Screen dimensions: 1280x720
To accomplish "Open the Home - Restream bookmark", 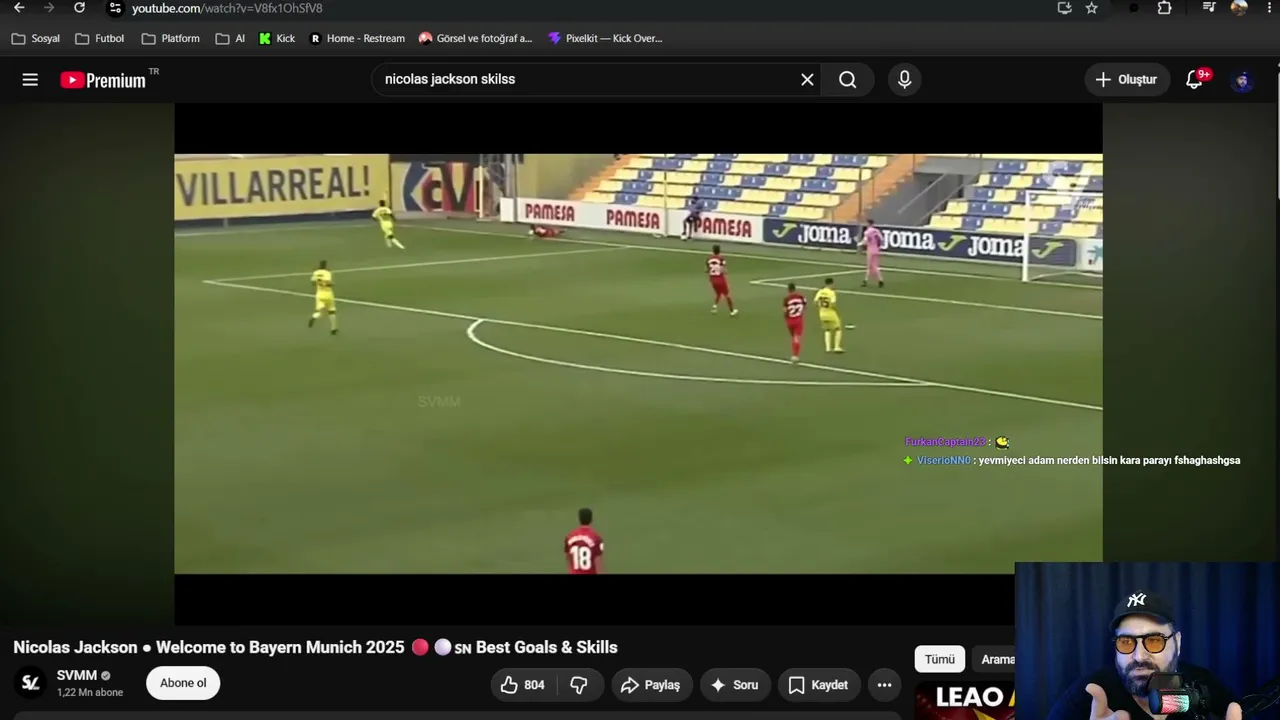I will click(357, 39).
